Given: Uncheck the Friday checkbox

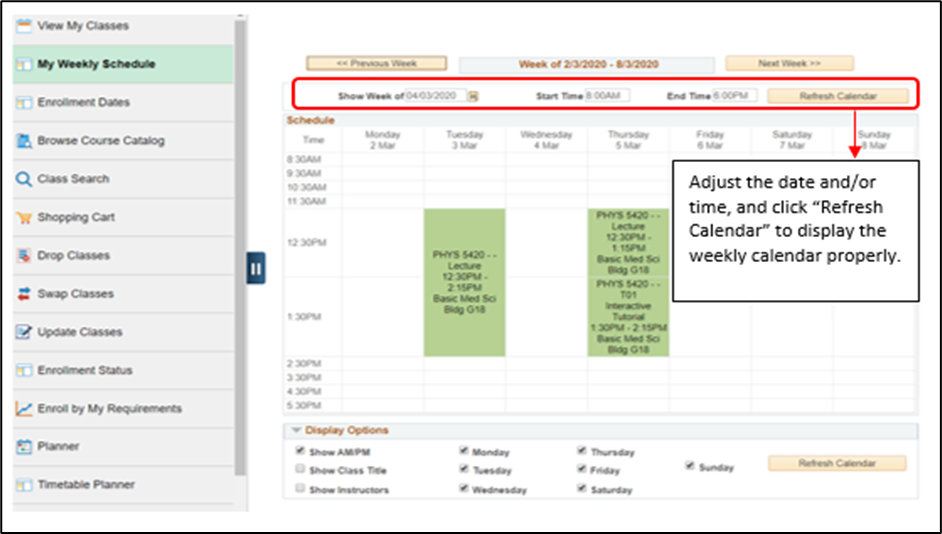Looking at the screenshot, I should pyautogui.click(x=582, y=469).
